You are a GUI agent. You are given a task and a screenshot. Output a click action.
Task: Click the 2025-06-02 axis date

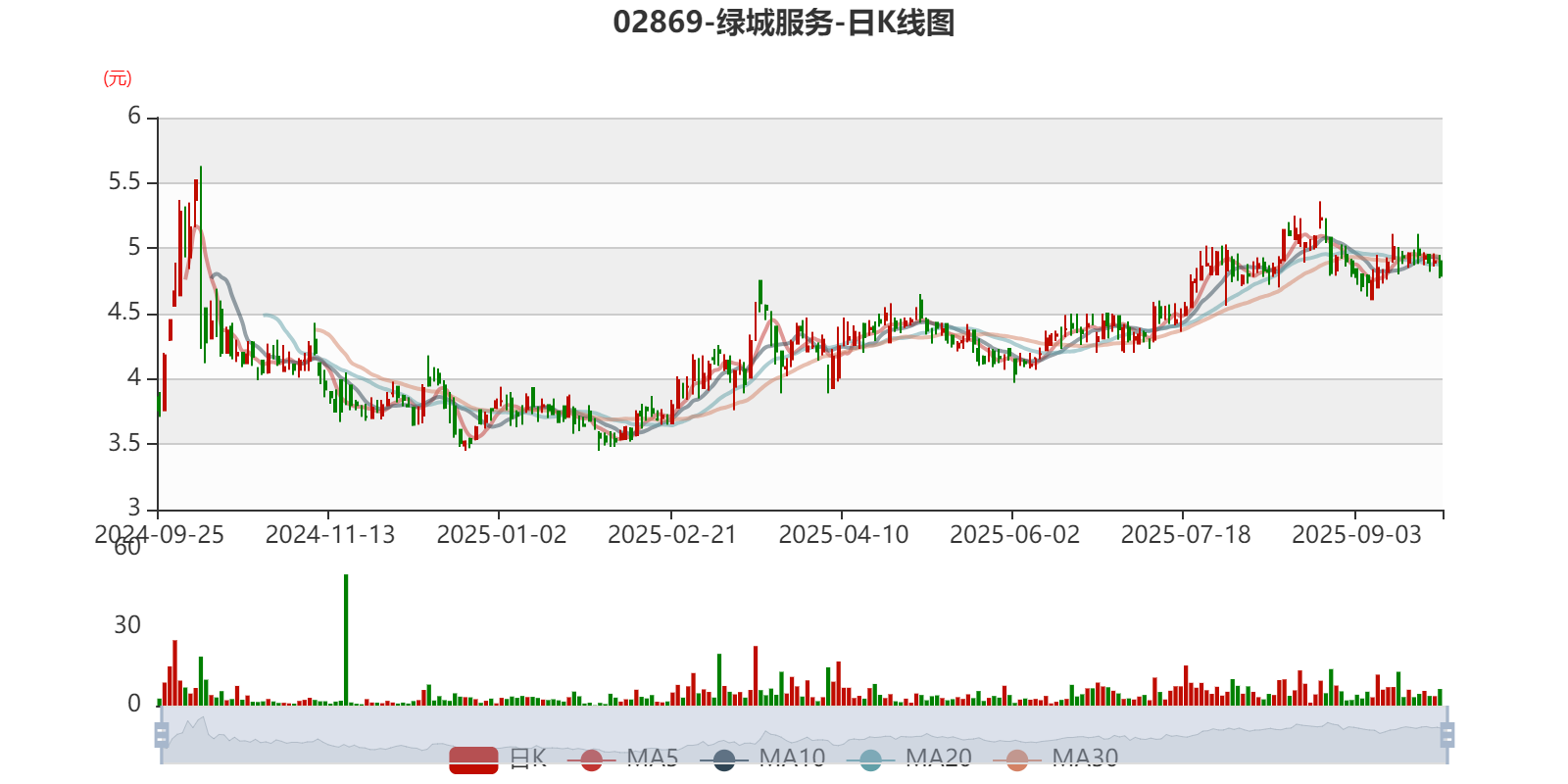(1014, 535)
